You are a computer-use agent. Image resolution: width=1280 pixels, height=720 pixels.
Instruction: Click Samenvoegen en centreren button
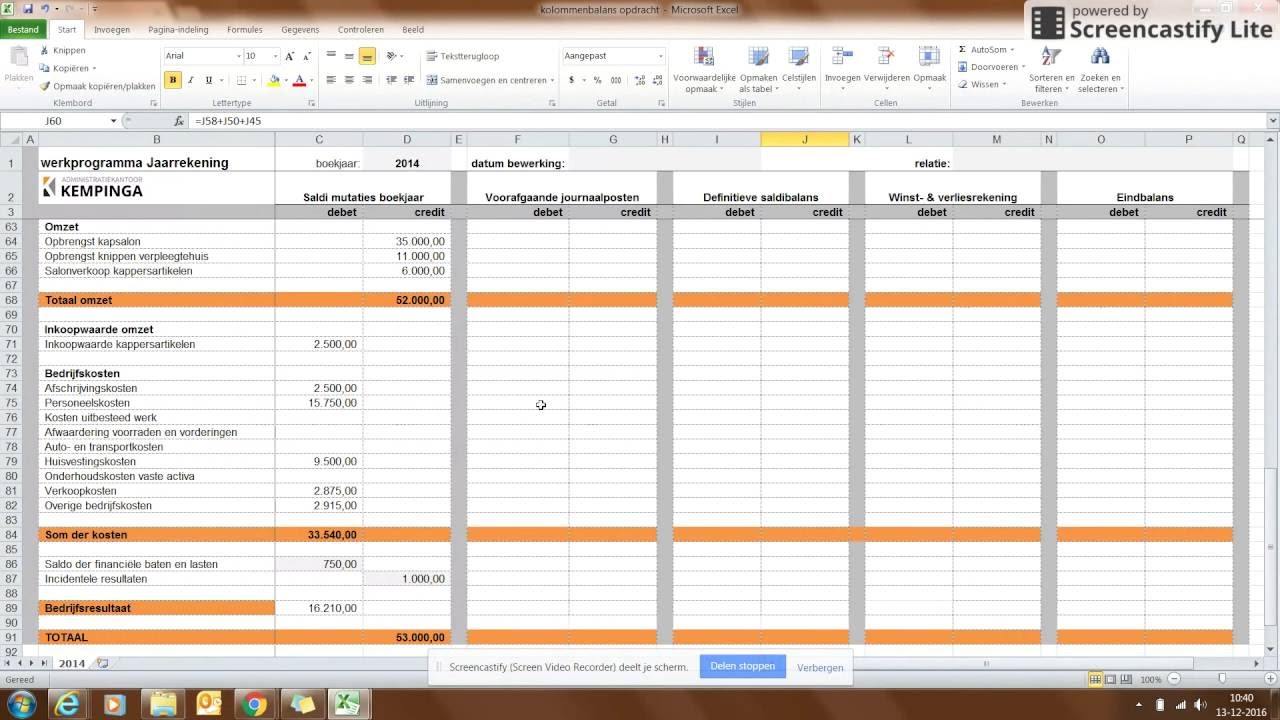491,80
